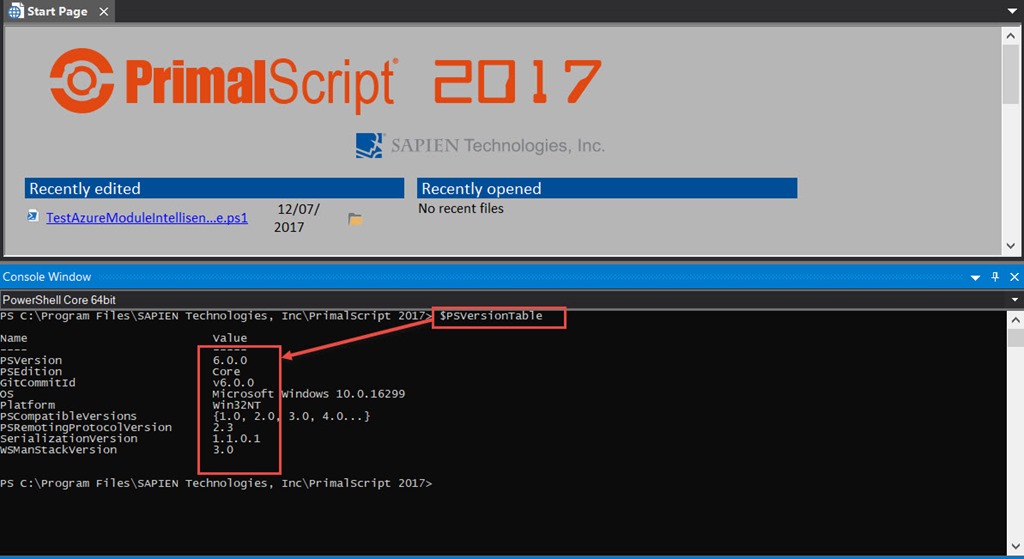Image resolution: width=1024 pixels, height=559 pixels.
Task: Click the PSCompatibleVersions row name
Action: pyautogui.click(x=69, y=416)
